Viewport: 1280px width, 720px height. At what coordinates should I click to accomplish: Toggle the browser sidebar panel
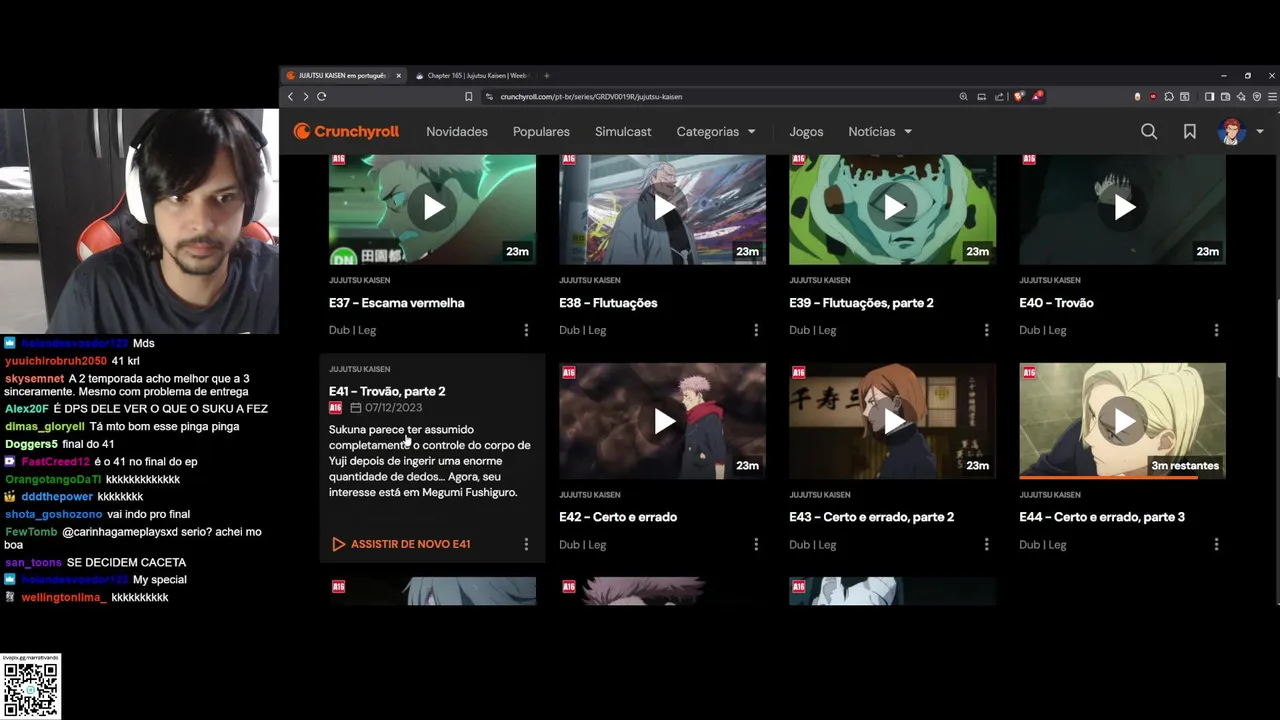coord(1209,96)
